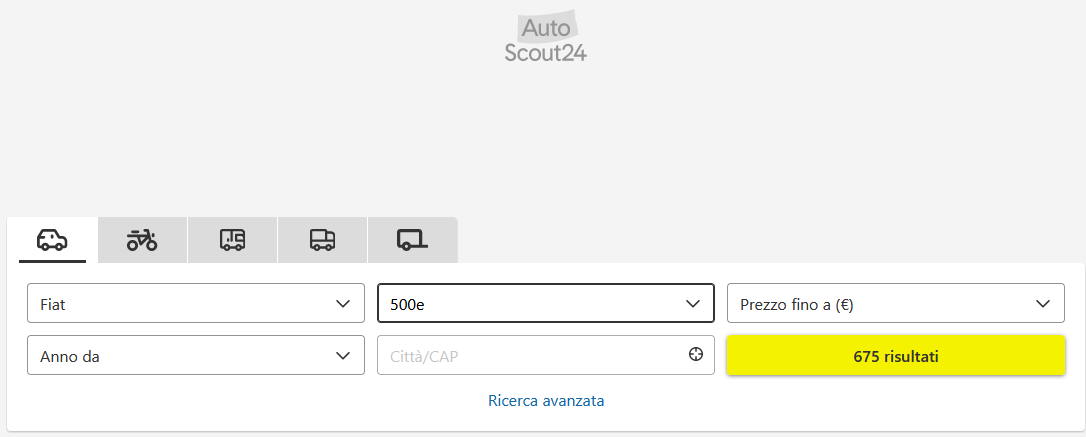Expand the Anno da chevron arrow
This screenshot has height=437, width=1086.
click(343, 355)
